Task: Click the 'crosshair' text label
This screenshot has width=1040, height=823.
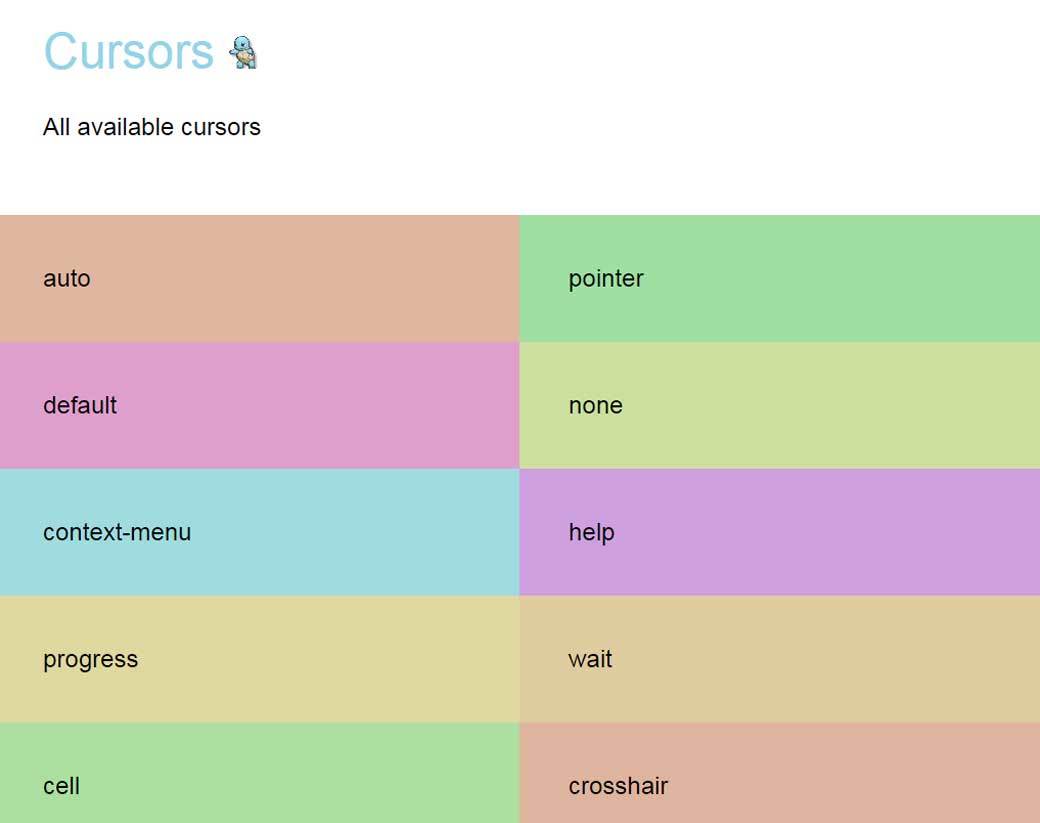Action: (x=618, y=786)
